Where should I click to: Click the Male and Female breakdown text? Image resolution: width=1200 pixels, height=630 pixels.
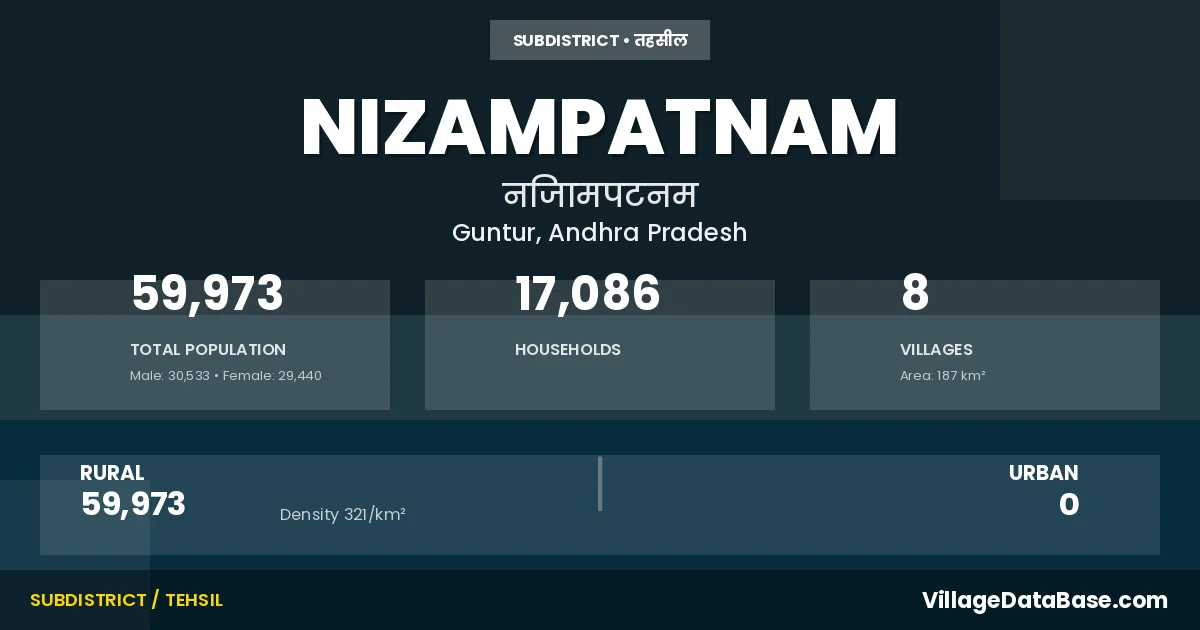pos(226,376)
